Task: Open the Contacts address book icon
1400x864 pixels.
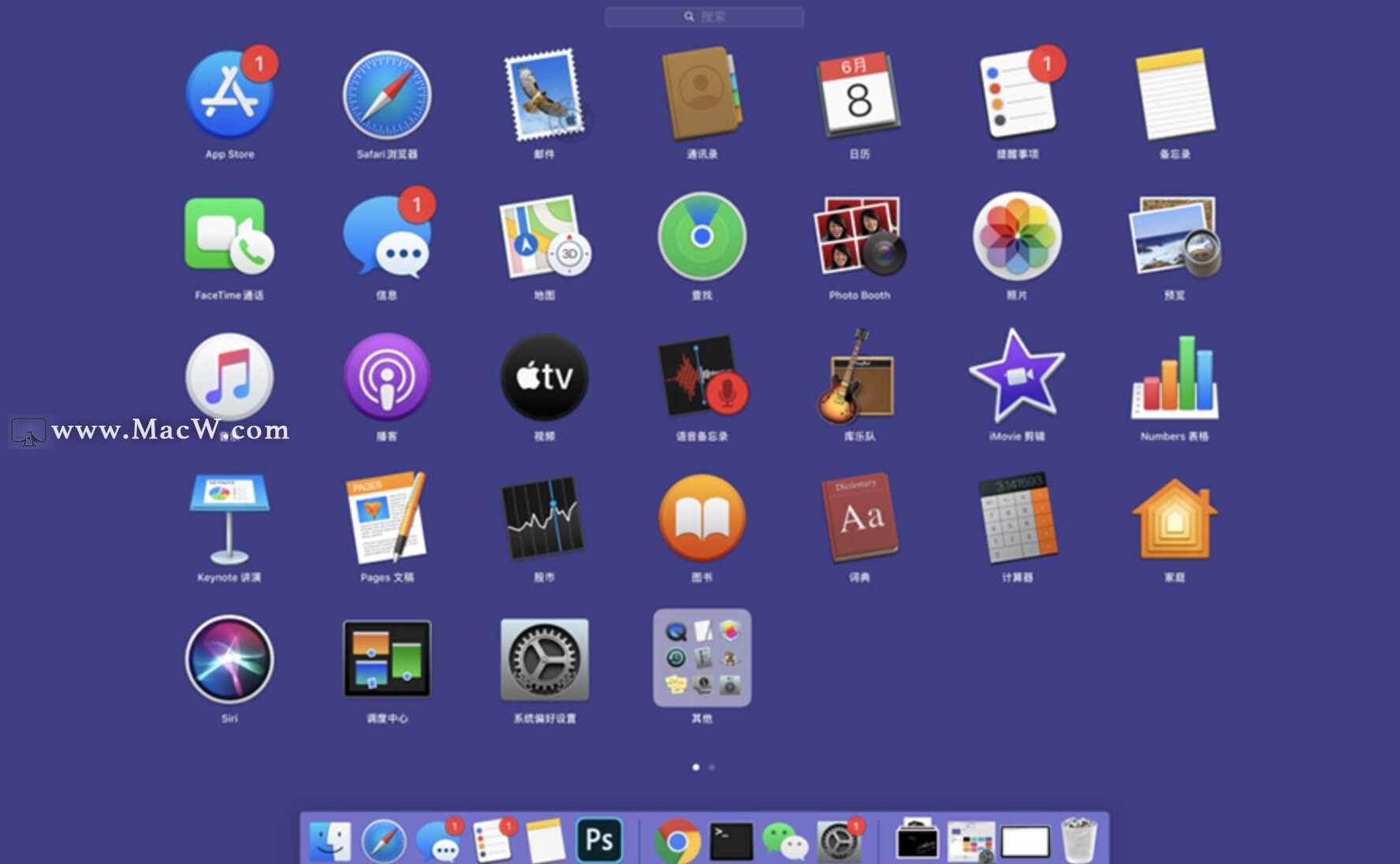Action: pyautogui.click(x=702, y=94)
